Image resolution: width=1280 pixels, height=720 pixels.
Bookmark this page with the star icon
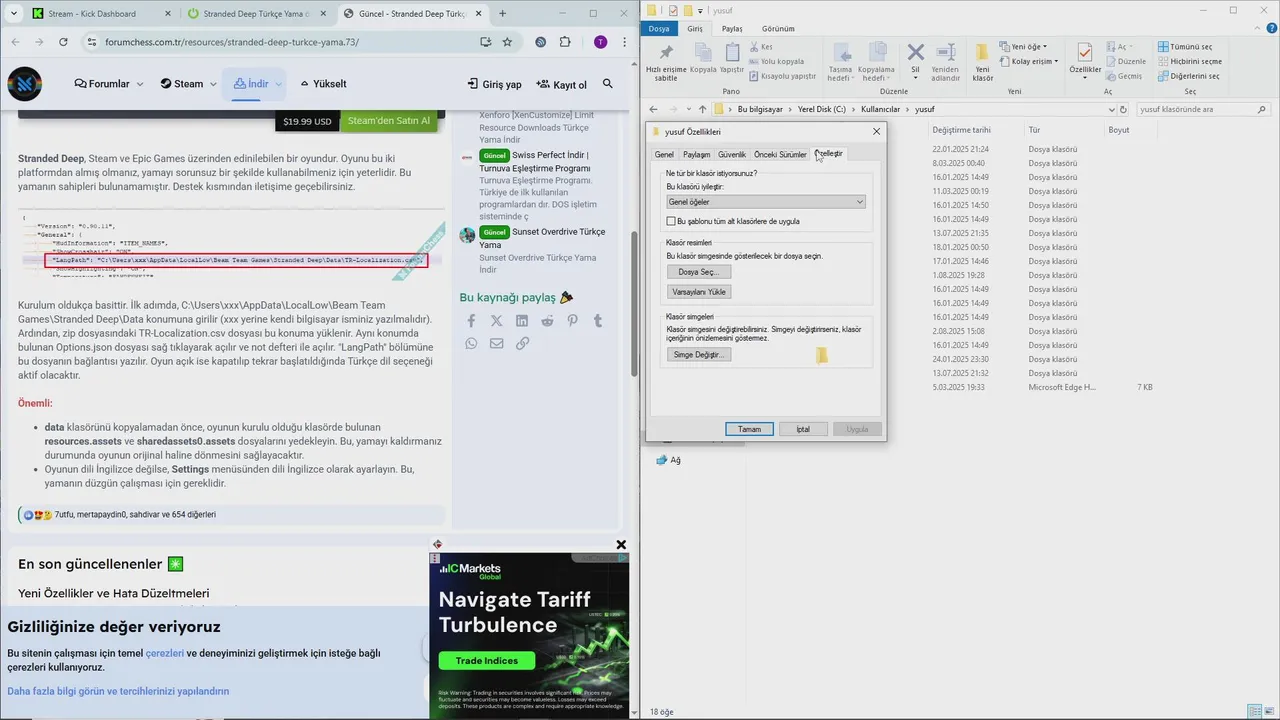507,42
